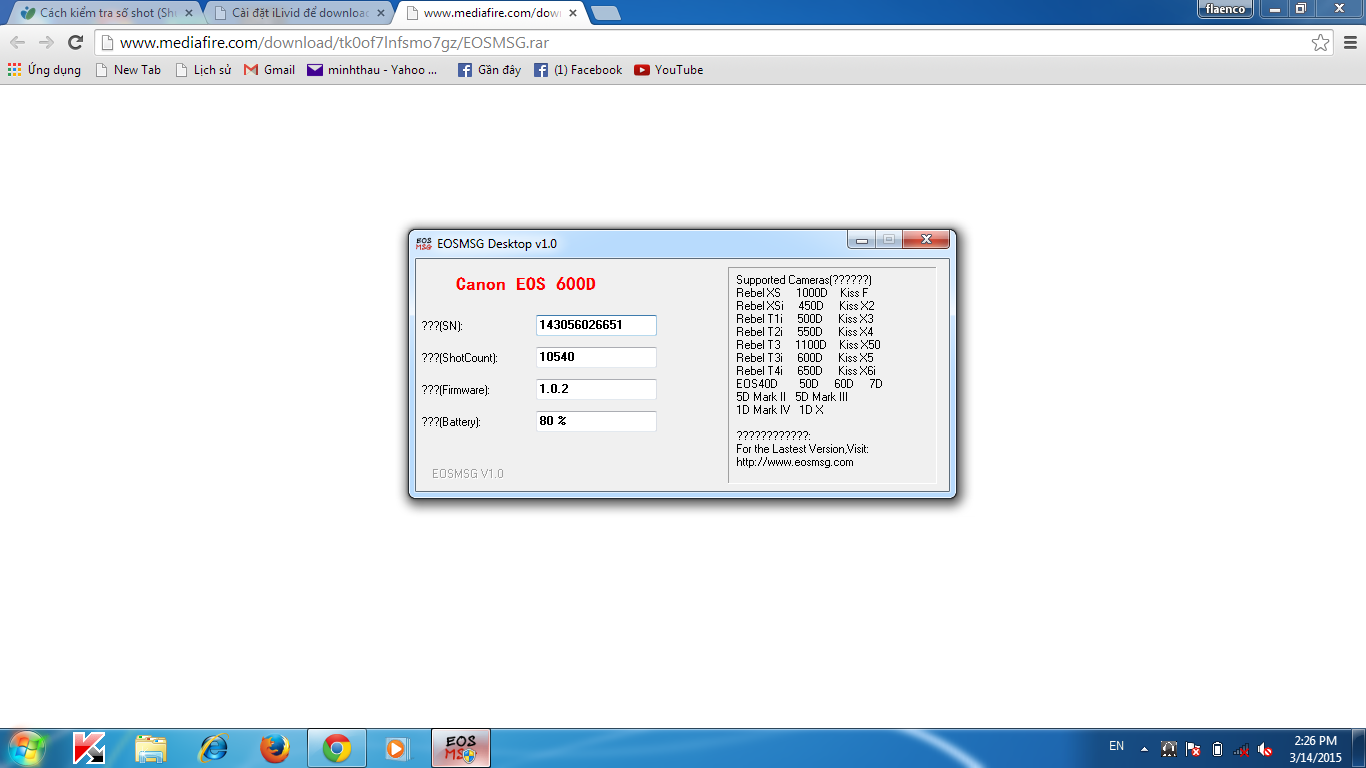Click the 5D Mark II 5D Mark III line
Image resolution: width=1366 pixels, height=768 pixels.
click(792, 397)
